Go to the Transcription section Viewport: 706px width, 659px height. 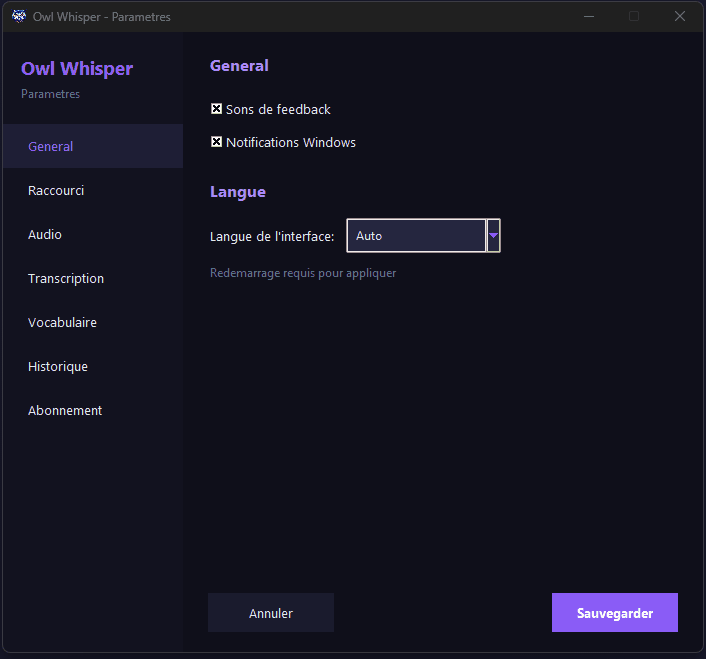pos(66,278)
